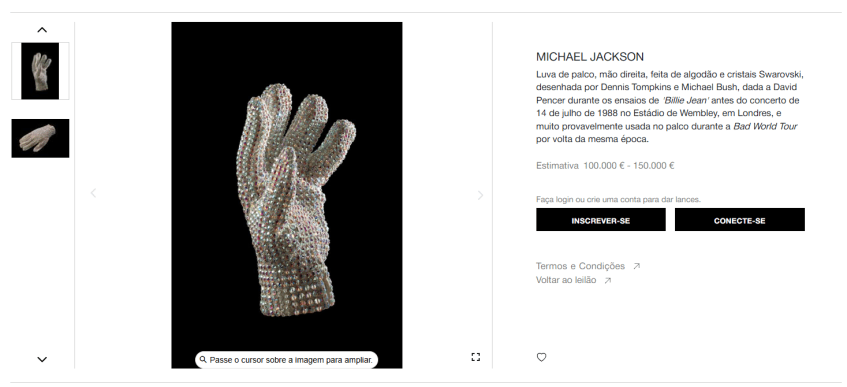847x387 pixels.
Task: Click the Estimativa price range text
Action: point(605,166)
